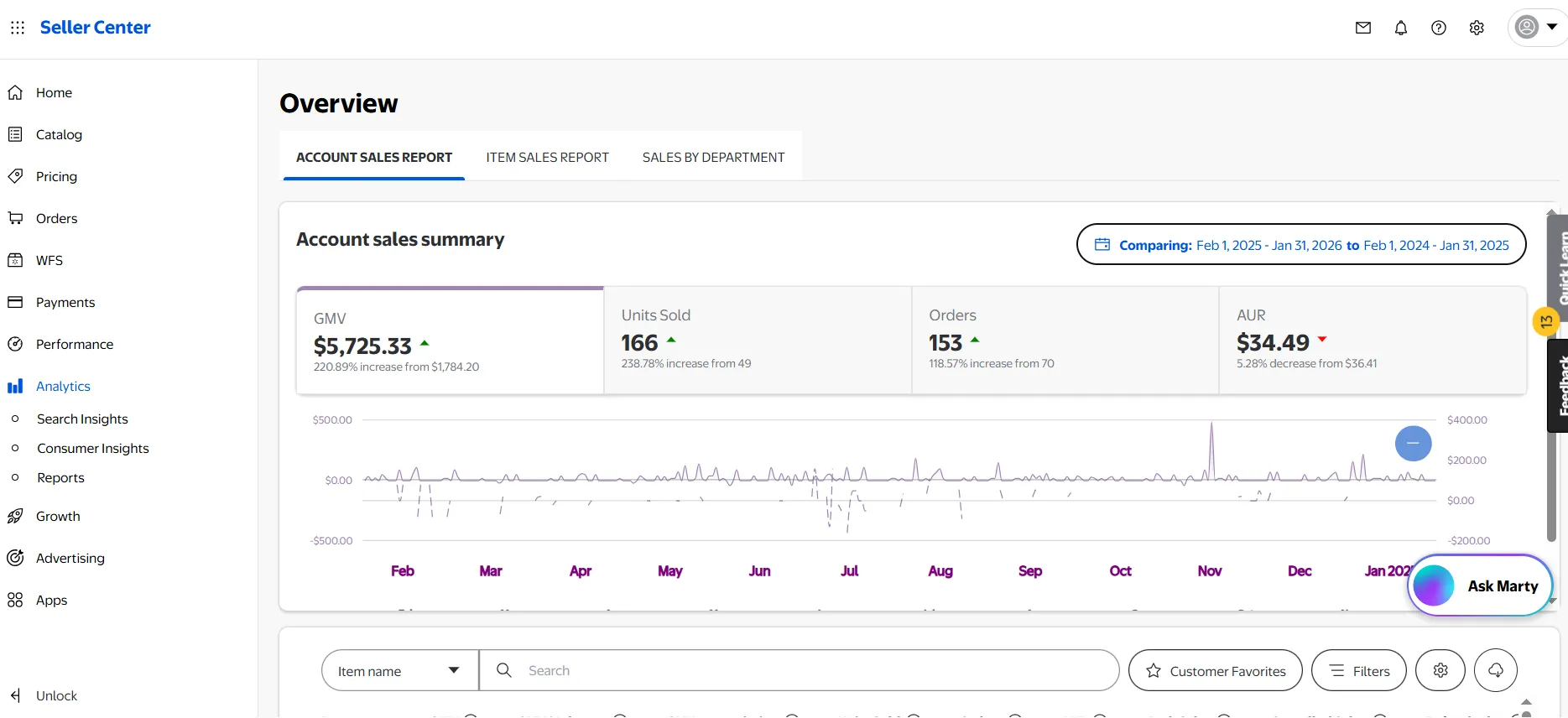Image resolution: width=1568 pixels, height=718 pixels.
Task: Open Consumer Insights submenu item
Action: coord(93,448)
